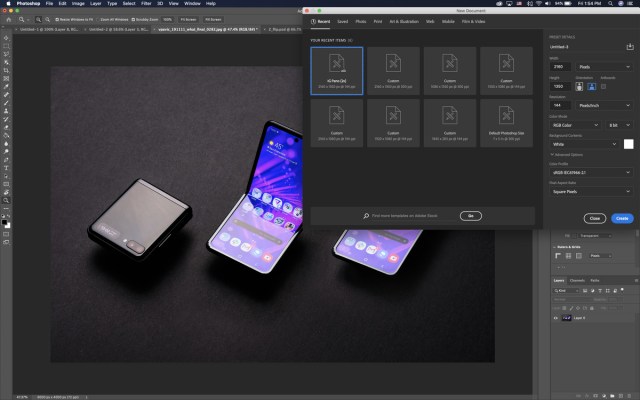640x400 pixels.
Task: Click the 100% zoom button
Action: point(167,20)
